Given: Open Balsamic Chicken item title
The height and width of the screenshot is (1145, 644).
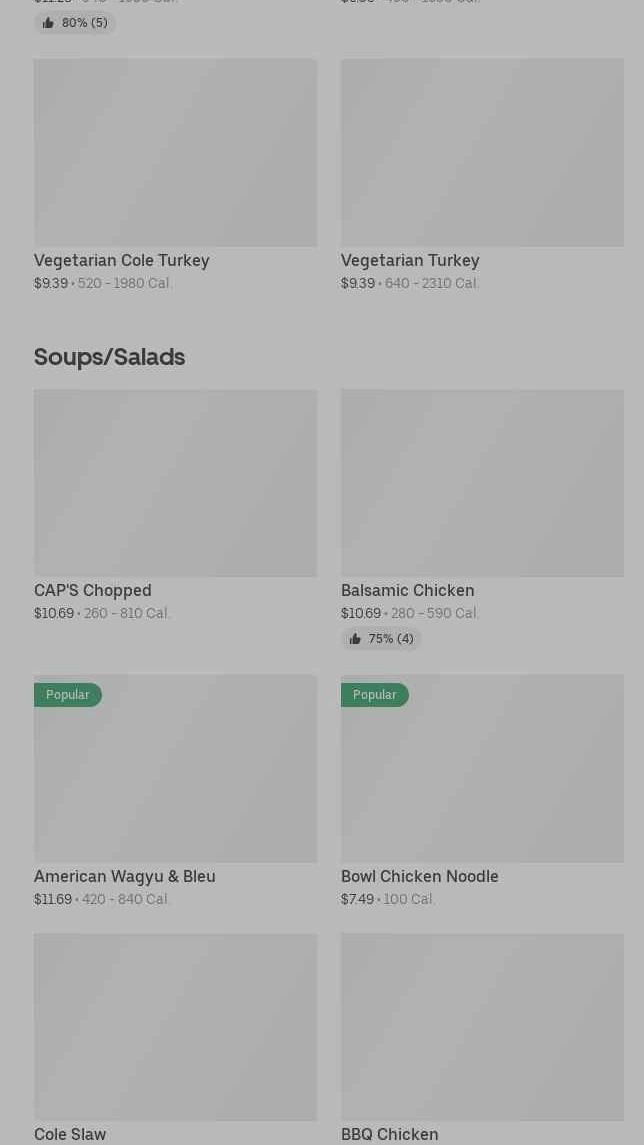Looking at the screenshot, I should point(407,590).
